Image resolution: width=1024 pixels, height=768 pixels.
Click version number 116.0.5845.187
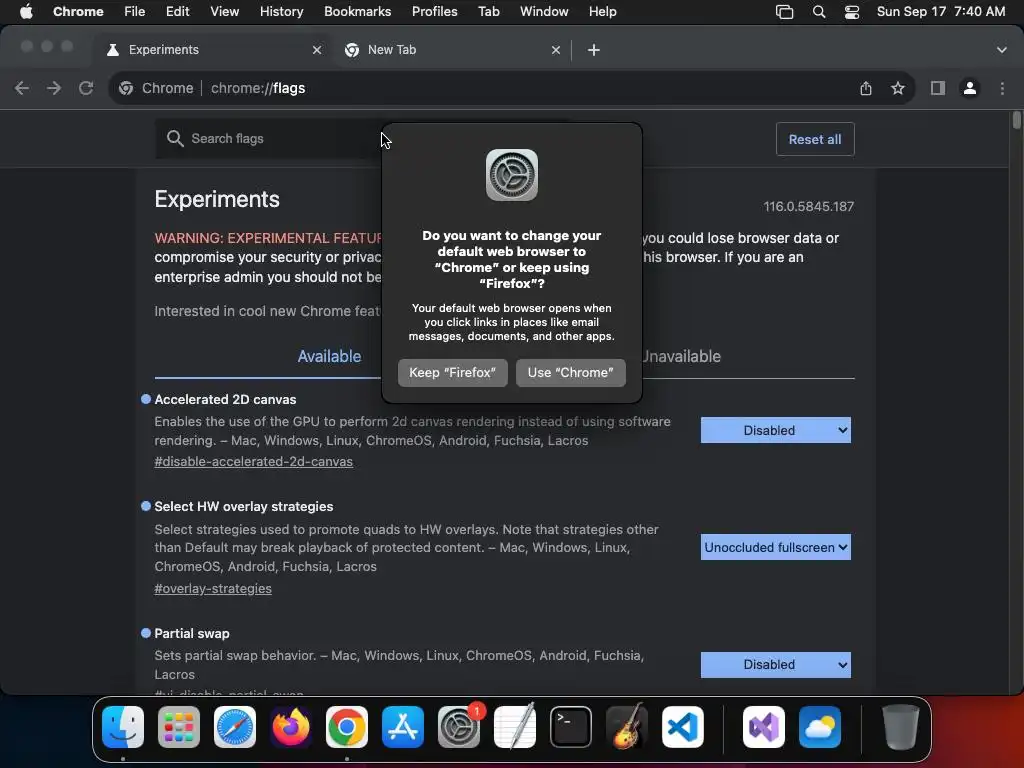(808, 206)
